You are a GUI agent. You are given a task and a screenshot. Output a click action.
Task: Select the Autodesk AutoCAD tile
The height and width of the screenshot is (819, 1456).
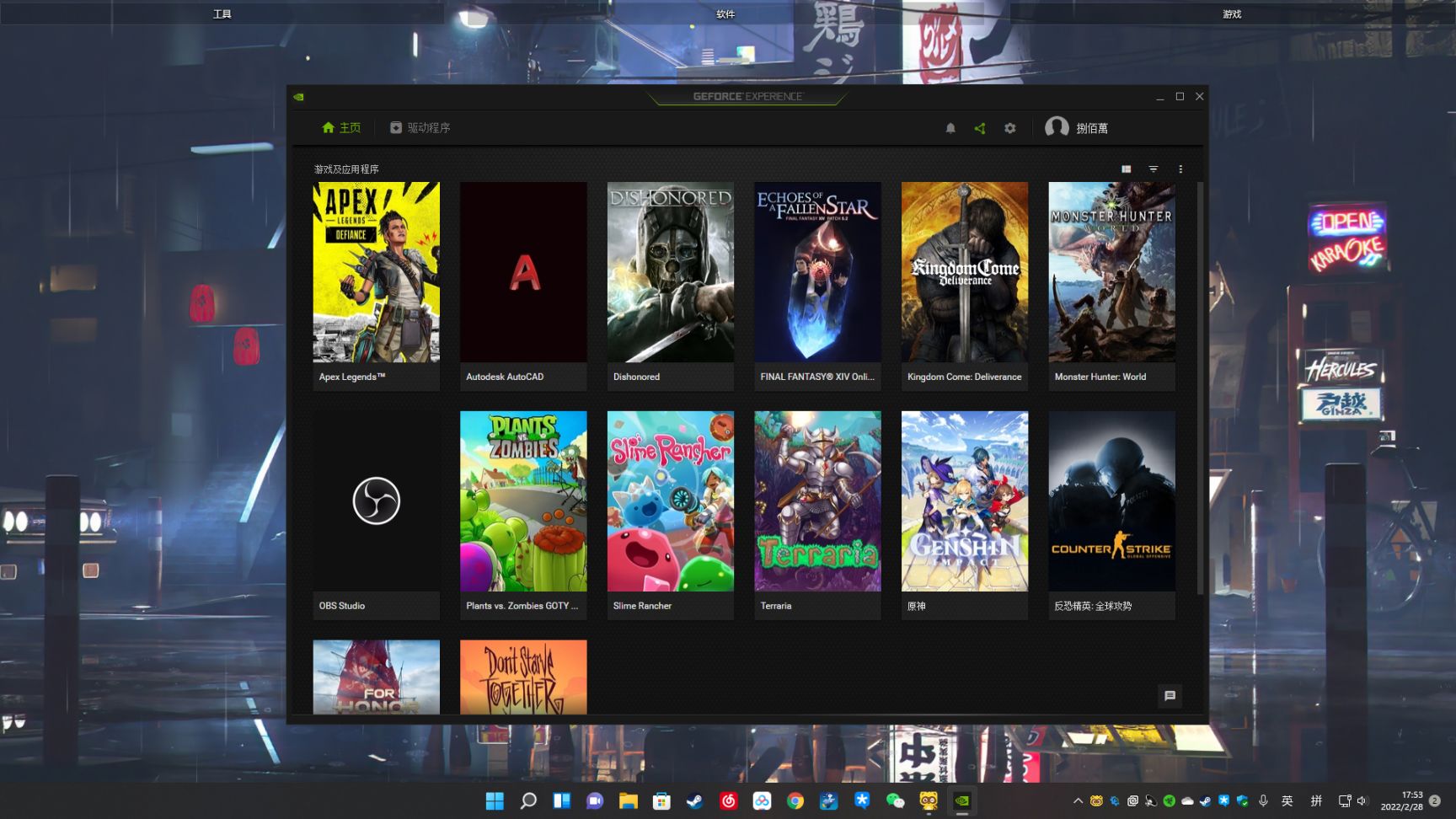click(x=523, y=286)
